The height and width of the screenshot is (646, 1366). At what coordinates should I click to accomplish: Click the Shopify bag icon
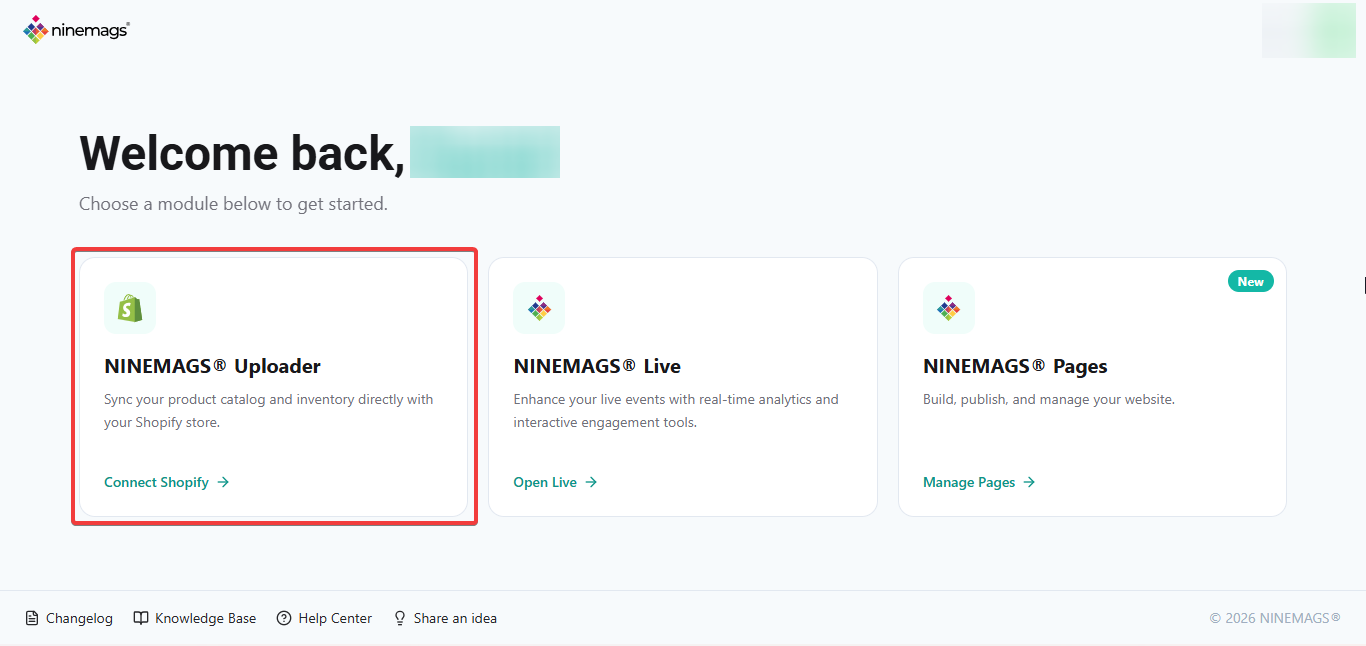click(x=130, y=308)
